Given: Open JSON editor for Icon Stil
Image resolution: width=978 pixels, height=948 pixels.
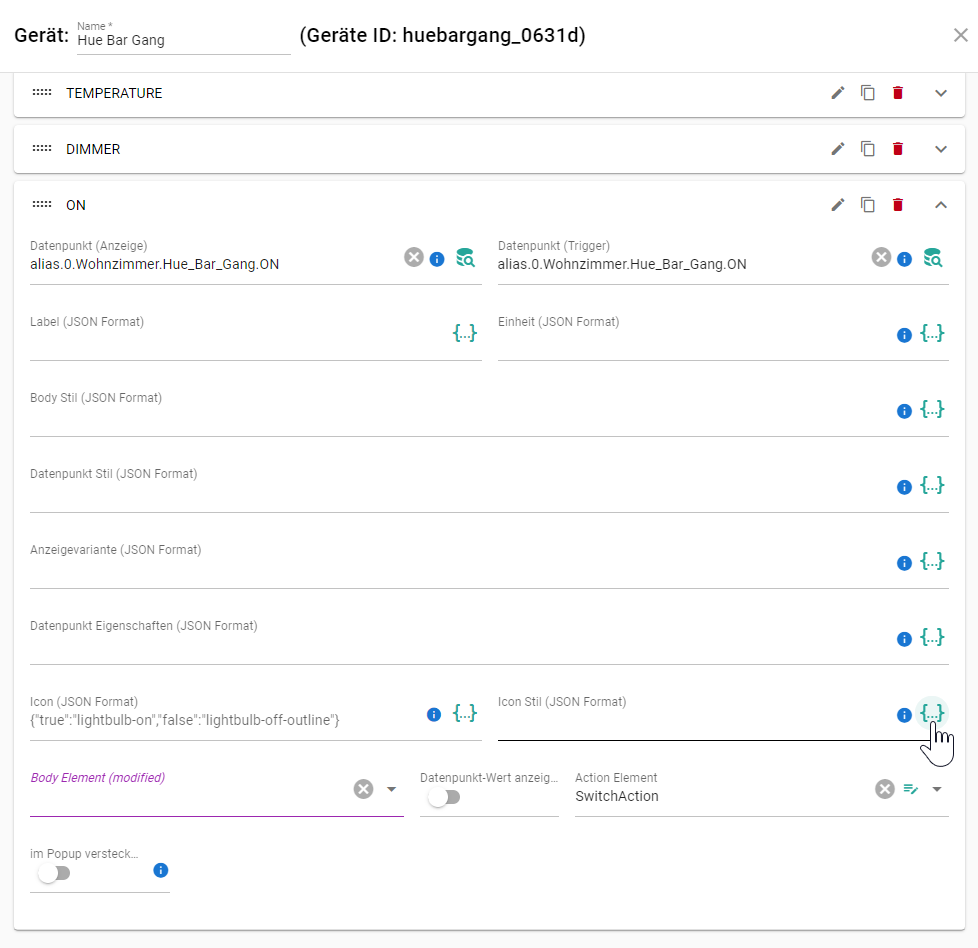Looking at the screenshot, I should 932,713.
